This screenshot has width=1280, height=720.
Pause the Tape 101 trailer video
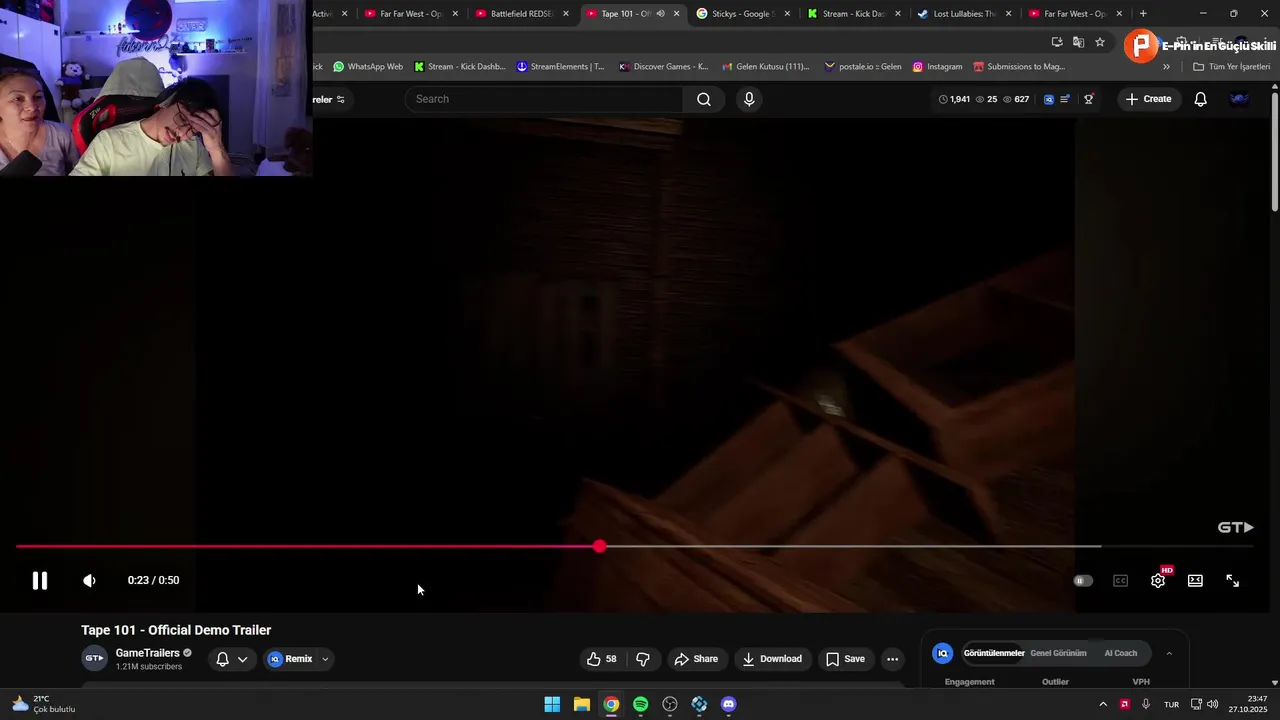[39, 580]
